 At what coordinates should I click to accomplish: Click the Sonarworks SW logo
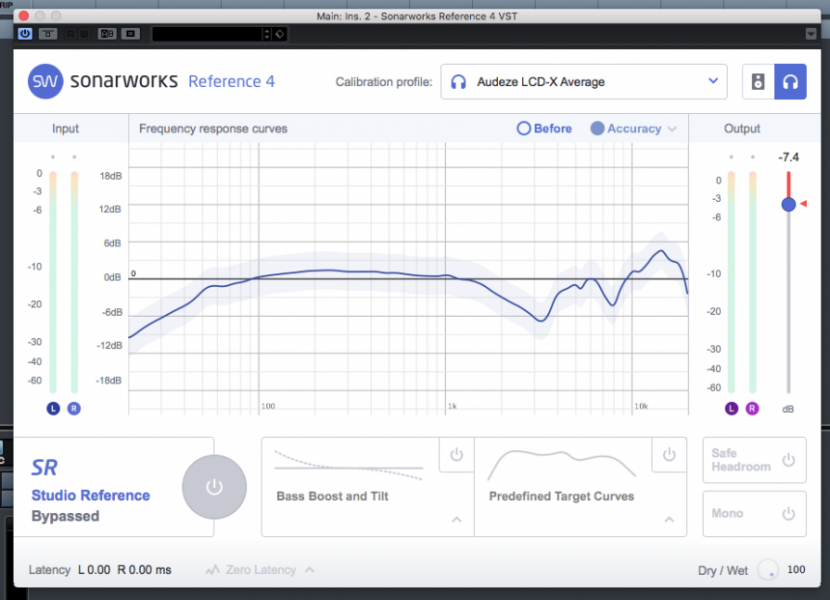point(46,82)
